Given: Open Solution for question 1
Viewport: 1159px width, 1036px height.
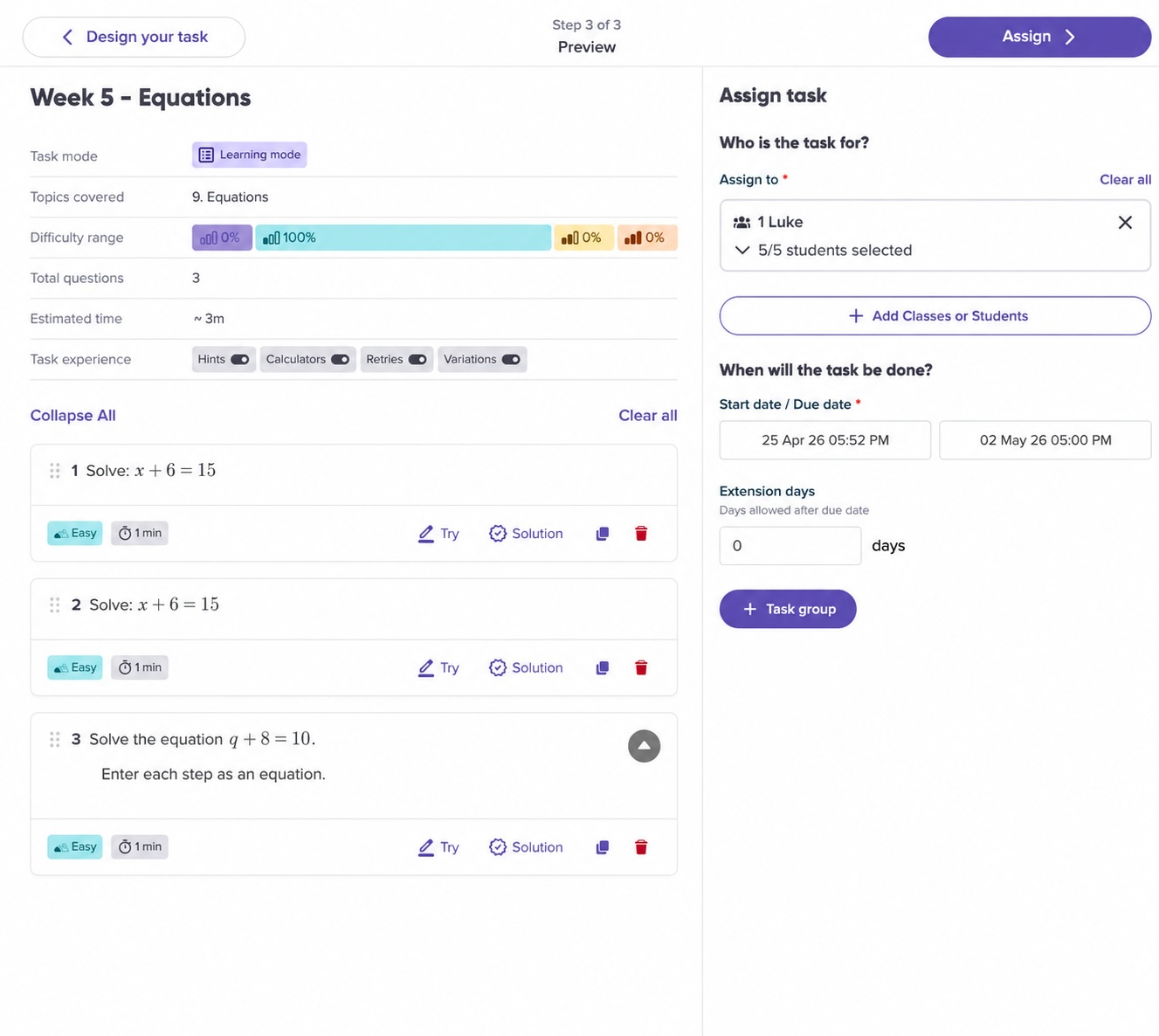Looking at the screenshot, I should coord(526,534).
